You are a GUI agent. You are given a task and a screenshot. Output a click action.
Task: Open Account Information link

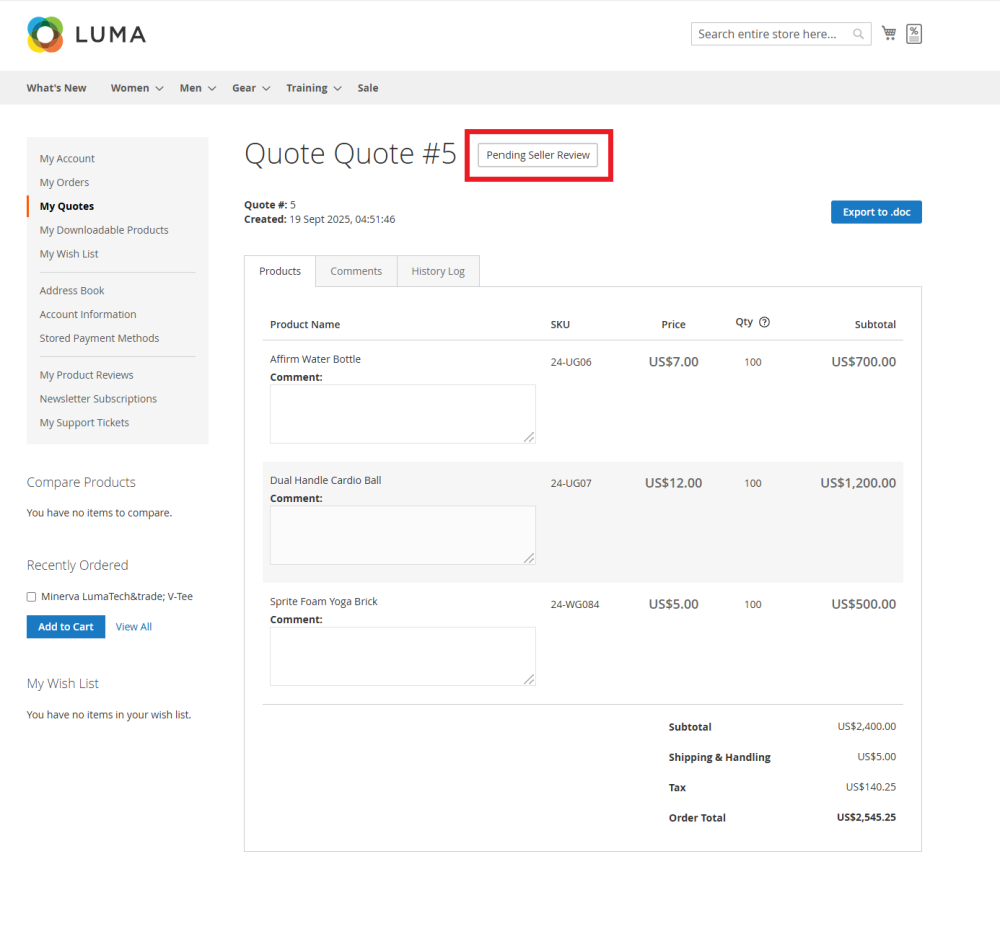point(88,314)
